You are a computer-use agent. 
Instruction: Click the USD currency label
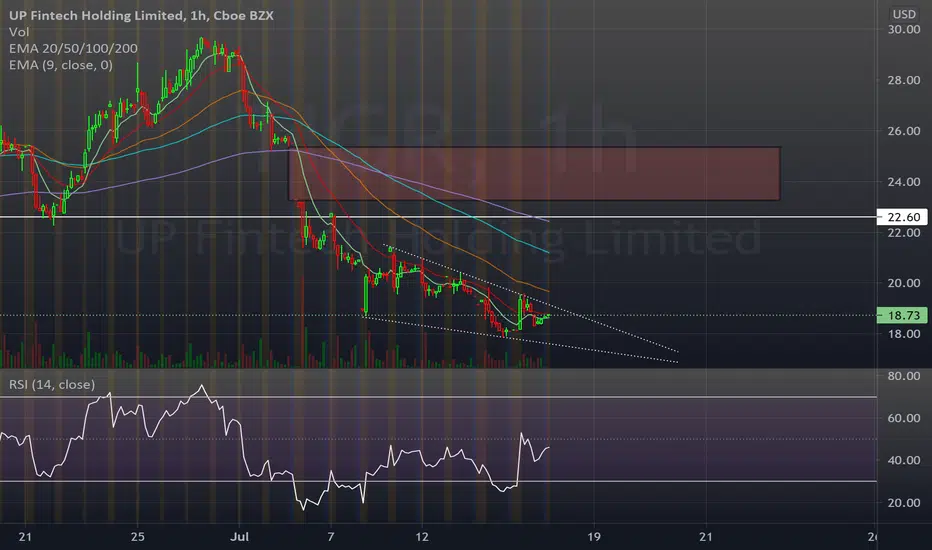pos(904,14)
